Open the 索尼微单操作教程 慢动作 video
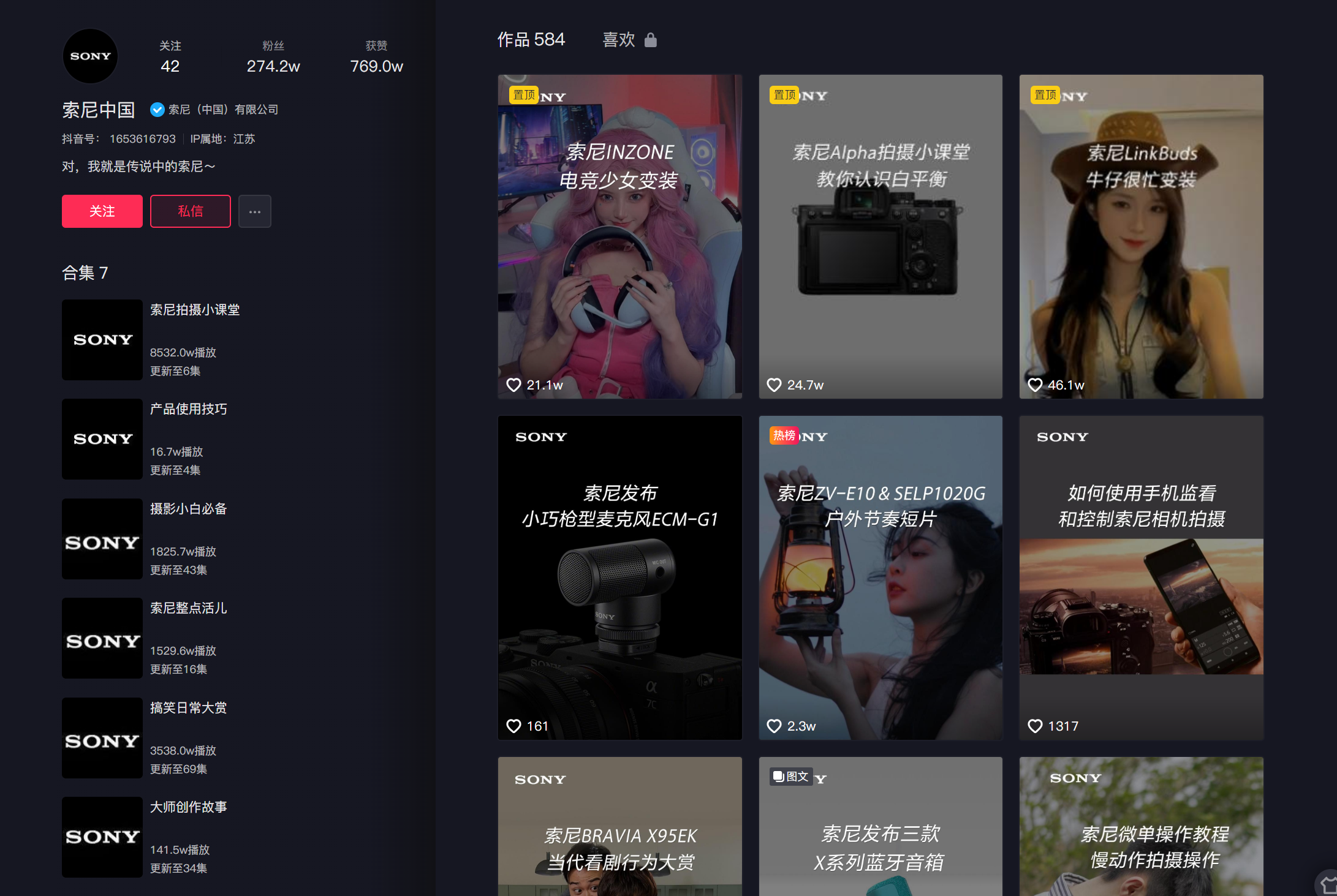 1142,826
